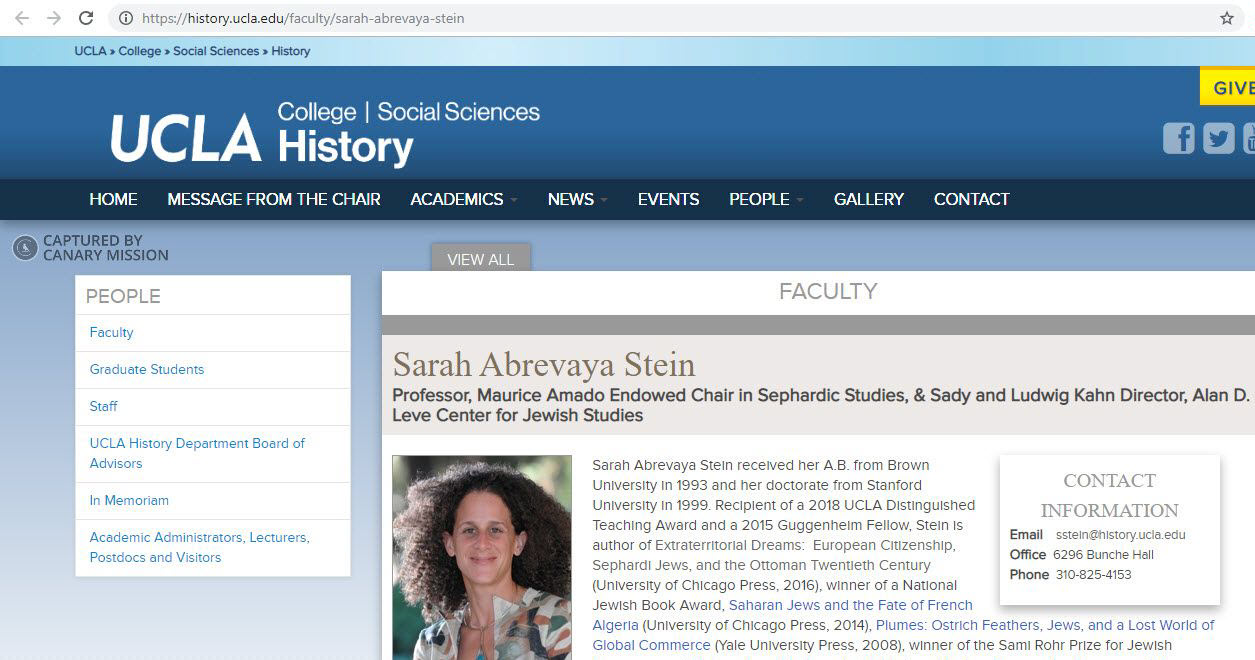Email Stein via the sstein@history.ucla.edu link
Image resolution: width=1255 pixels, height=660 pixels.
[x=1120, y=534]
